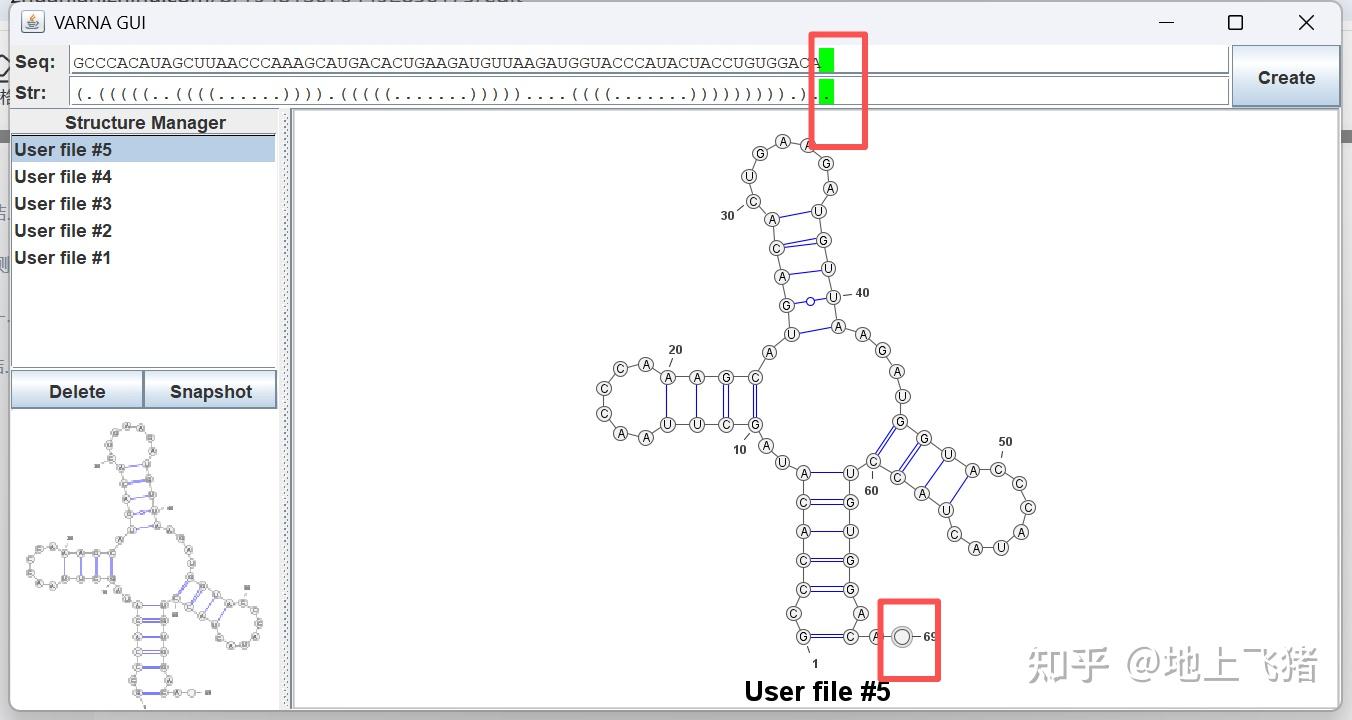
Task: Click the number label 30
Action: tap(727, 216)
